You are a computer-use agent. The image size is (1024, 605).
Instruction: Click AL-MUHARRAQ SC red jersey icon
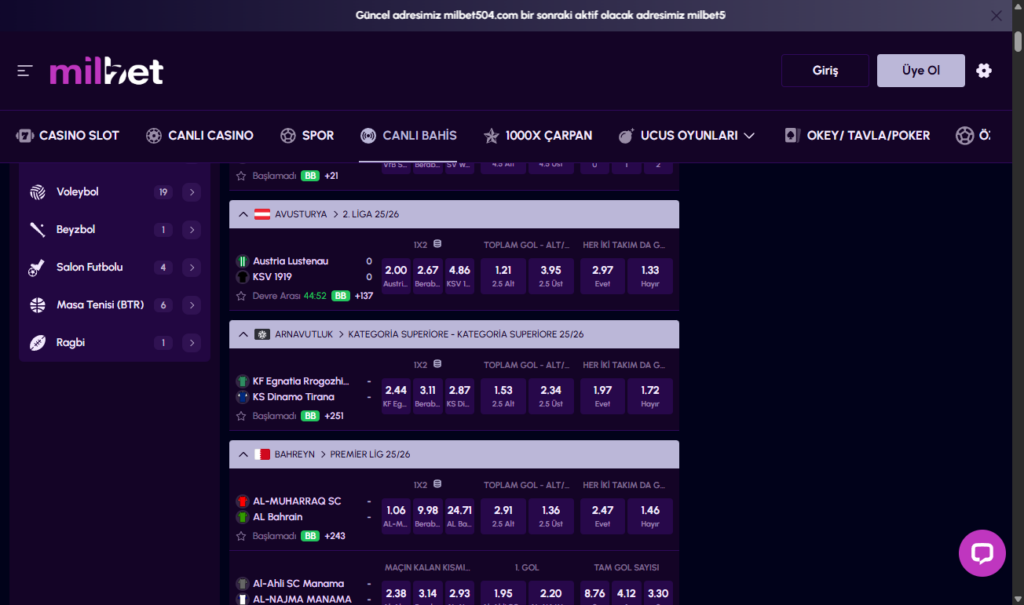coord(242,502)
